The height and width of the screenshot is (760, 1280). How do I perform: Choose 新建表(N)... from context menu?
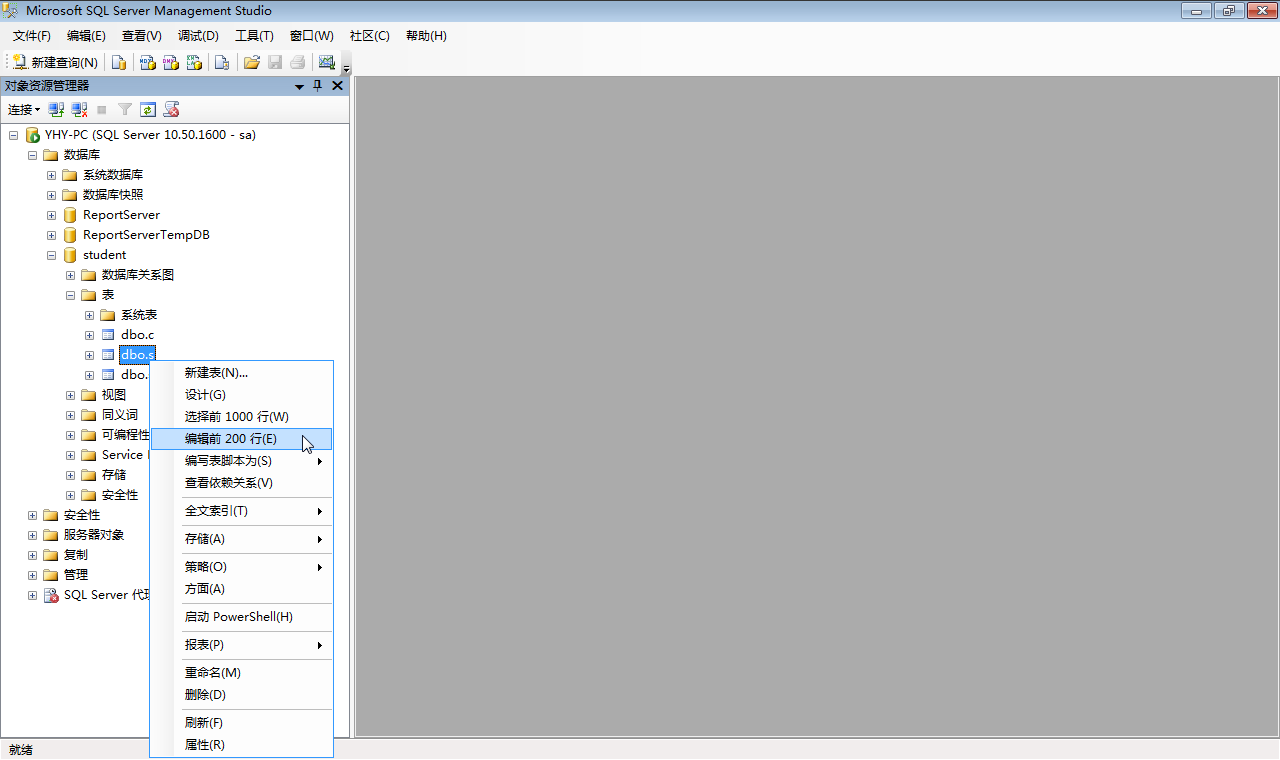[241, 373]
